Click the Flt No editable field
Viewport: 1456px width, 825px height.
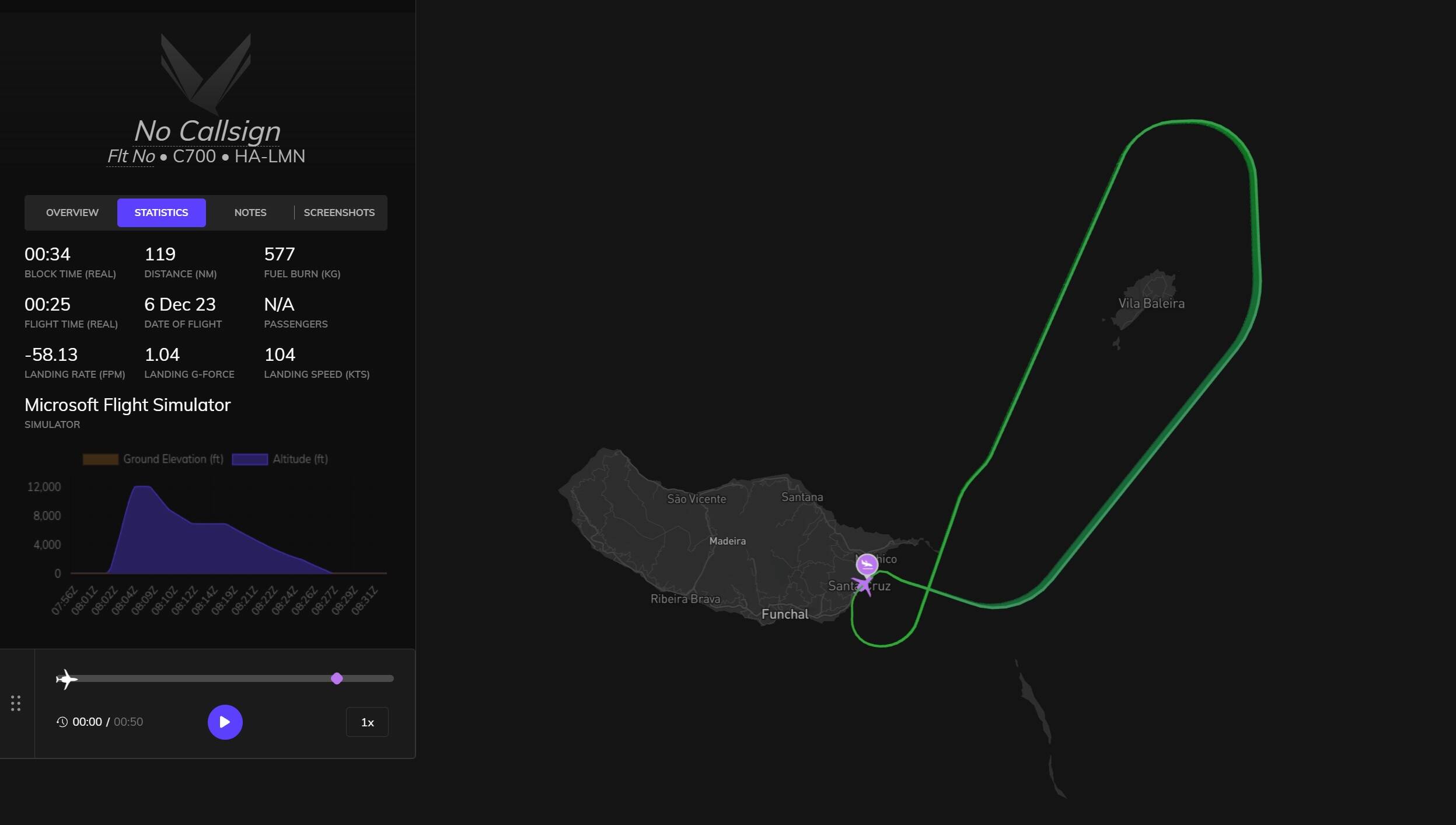pos(131,156)
